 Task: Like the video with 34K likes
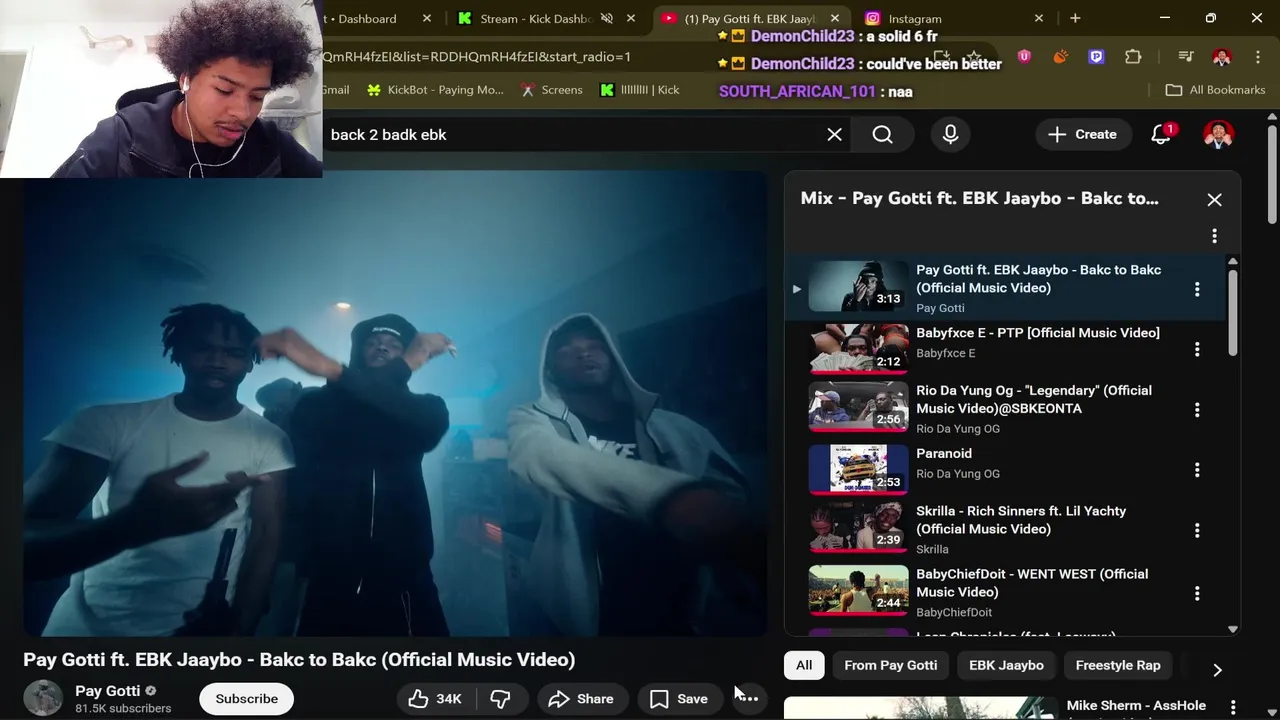(435, 699)
